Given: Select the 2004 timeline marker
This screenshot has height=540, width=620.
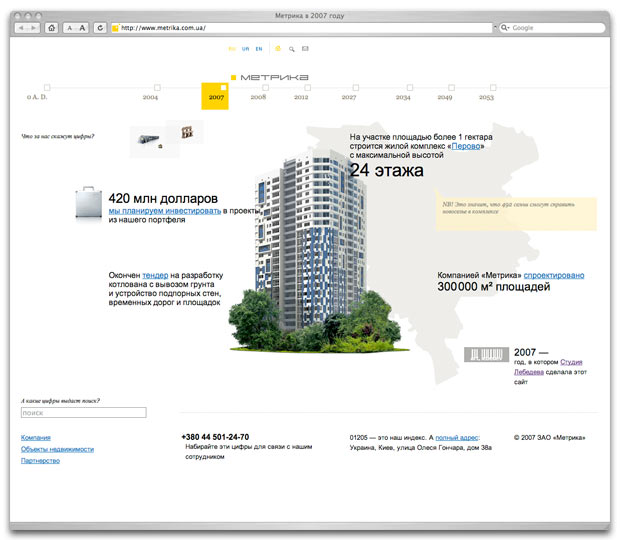Looking at the screenshot, I should coord(151,89).
